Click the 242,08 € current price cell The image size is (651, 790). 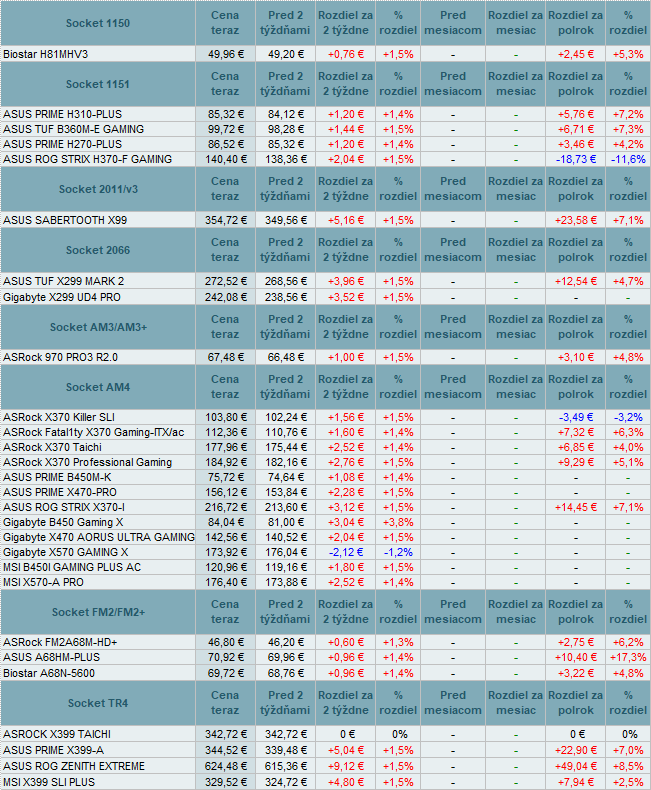coord(226,297)
